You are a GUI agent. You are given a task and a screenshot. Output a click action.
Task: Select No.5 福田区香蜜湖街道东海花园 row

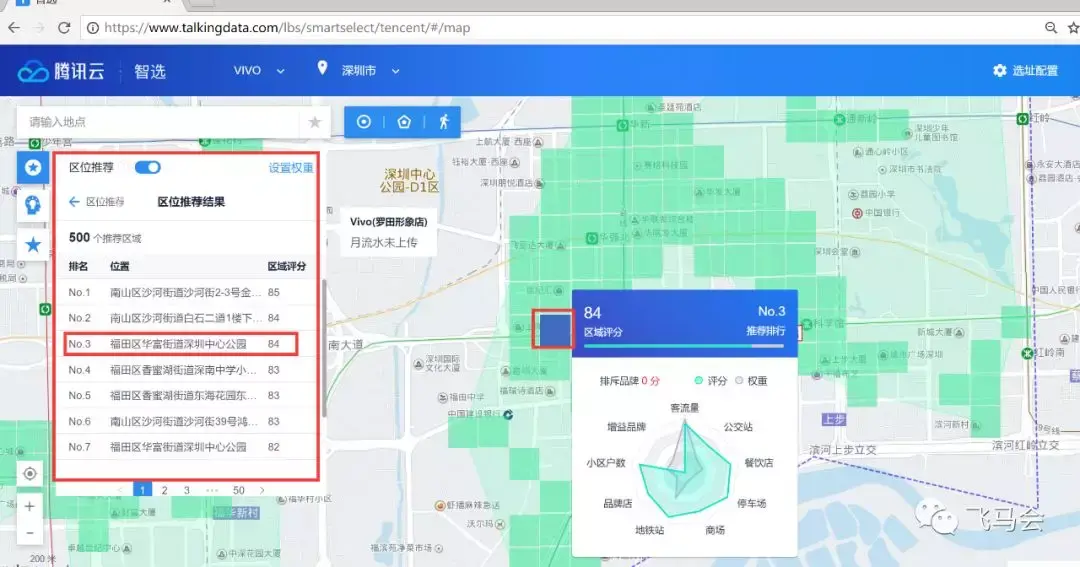pos(185,395)
